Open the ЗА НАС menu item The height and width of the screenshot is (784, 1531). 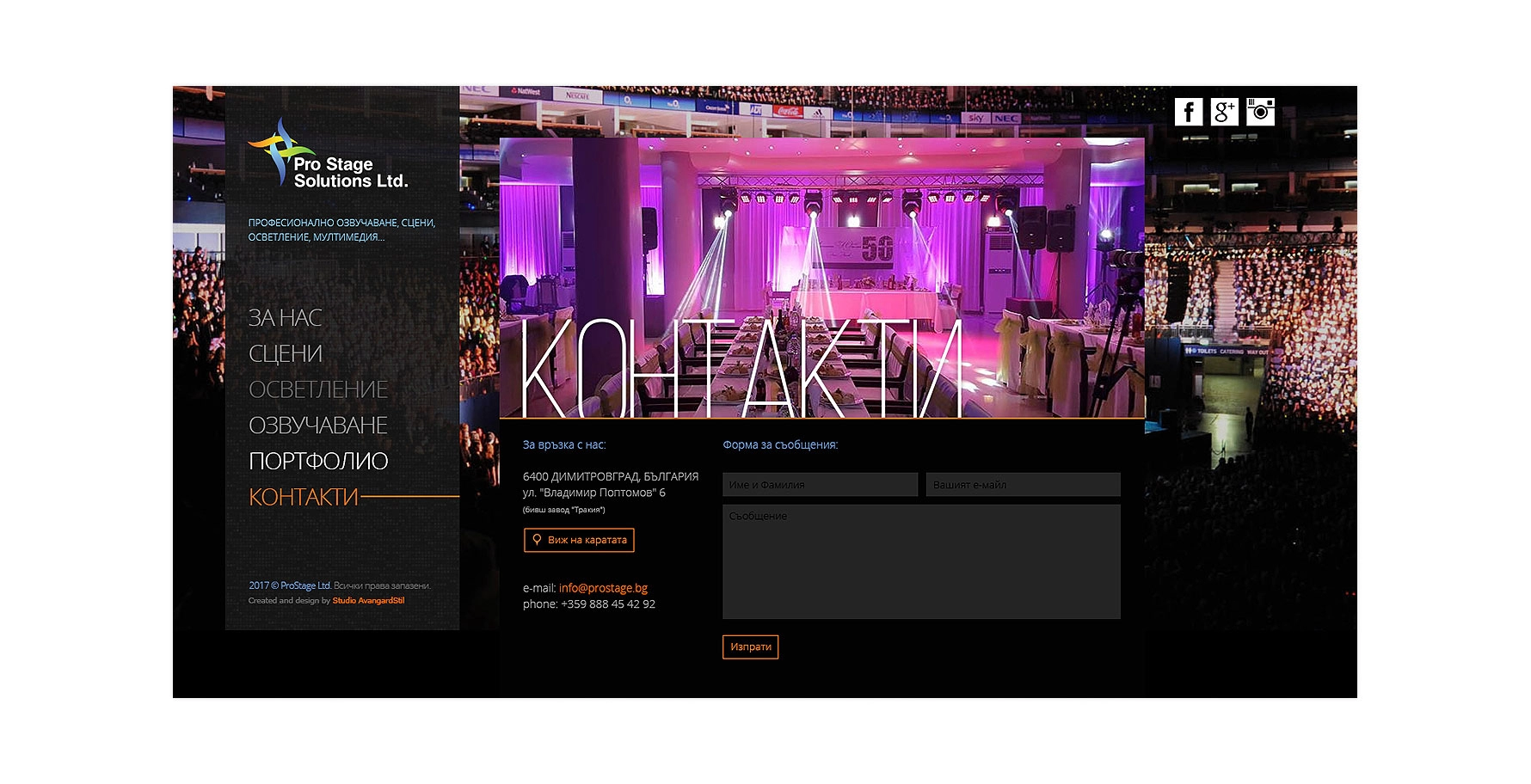tap(285, 318)
